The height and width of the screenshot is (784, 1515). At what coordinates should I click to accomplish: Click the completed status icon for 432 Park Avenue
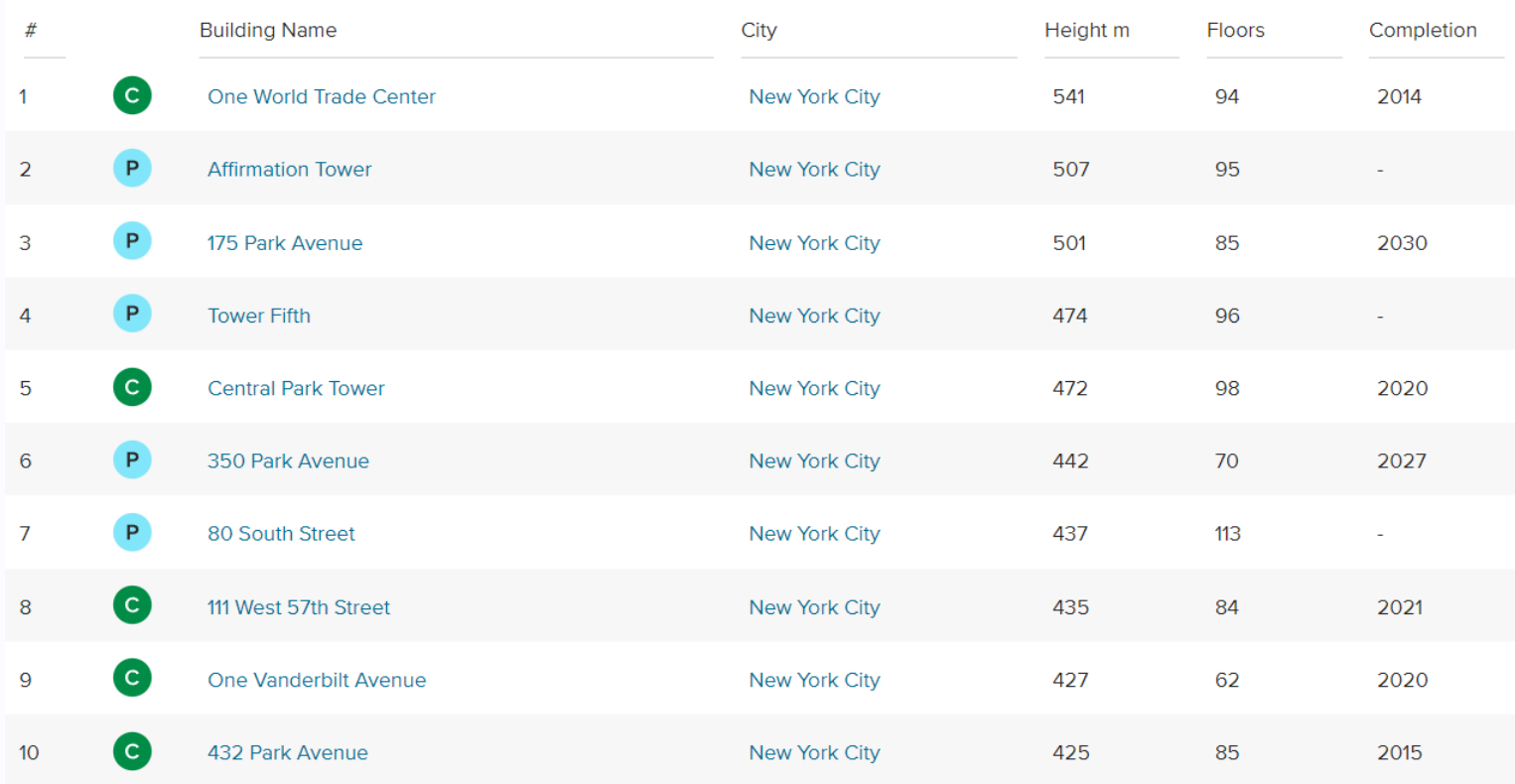click(x=132, y=751)
